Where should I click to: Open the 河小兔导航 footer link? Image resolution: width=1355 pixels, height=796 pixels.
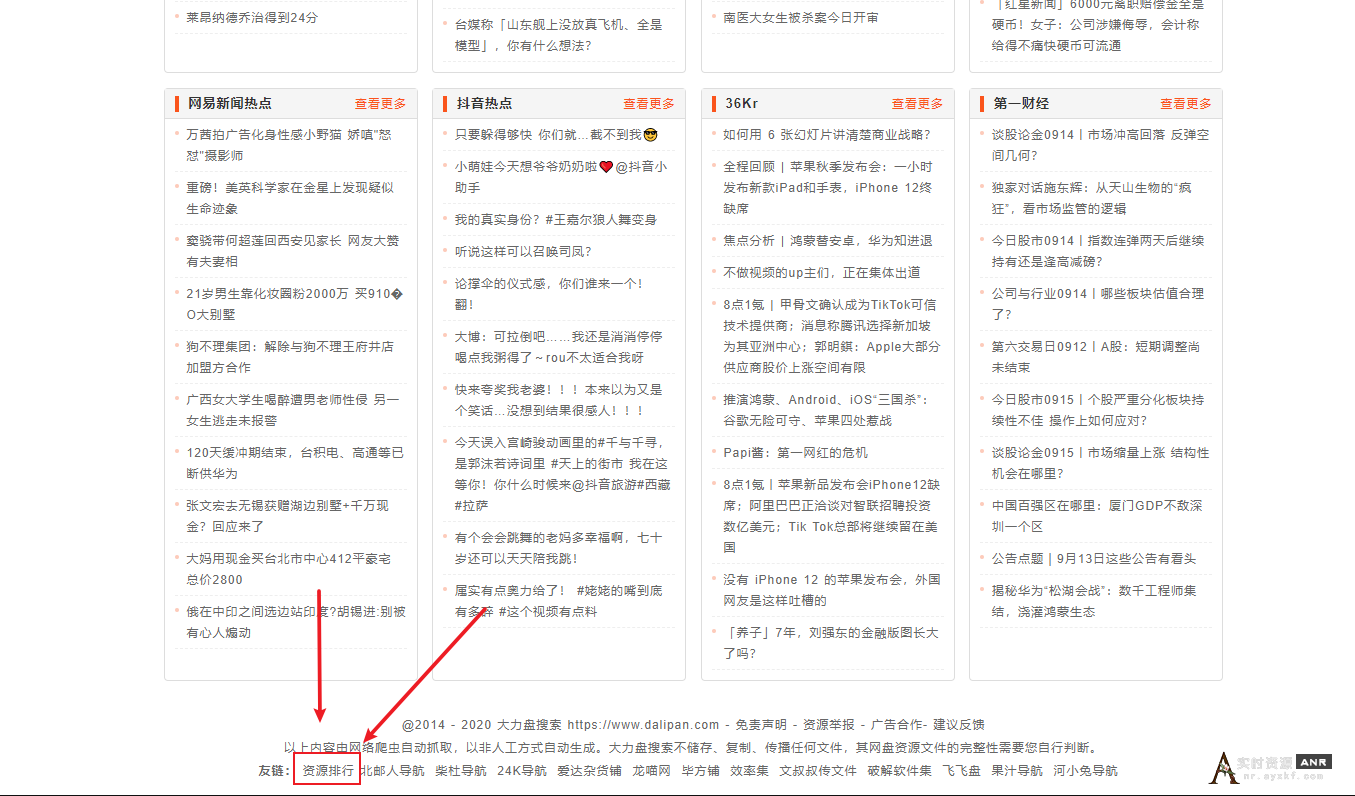pyautogui.click(x=1085, y=771)
